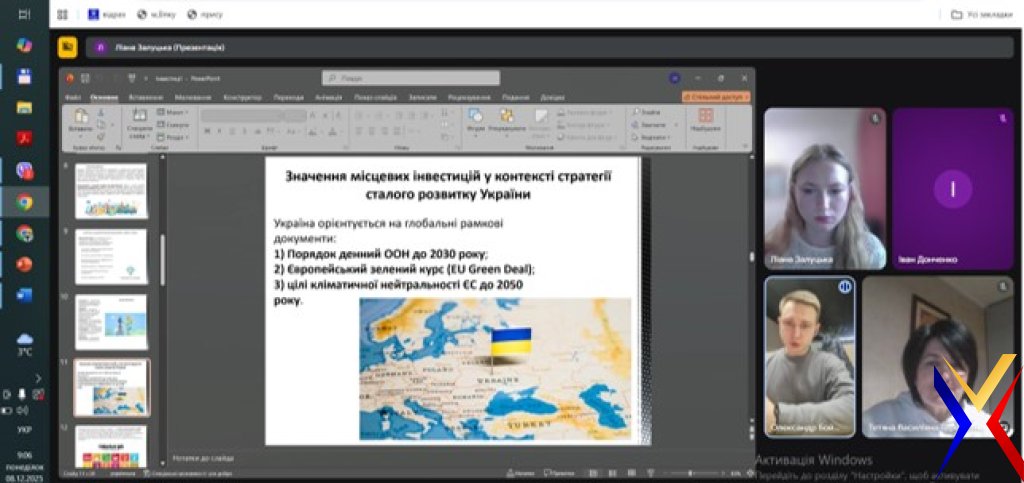The width and height of the screenshot is (1024, 483).
Task: Open Google Chrome from the taskbar
Action: coord(24,202)
